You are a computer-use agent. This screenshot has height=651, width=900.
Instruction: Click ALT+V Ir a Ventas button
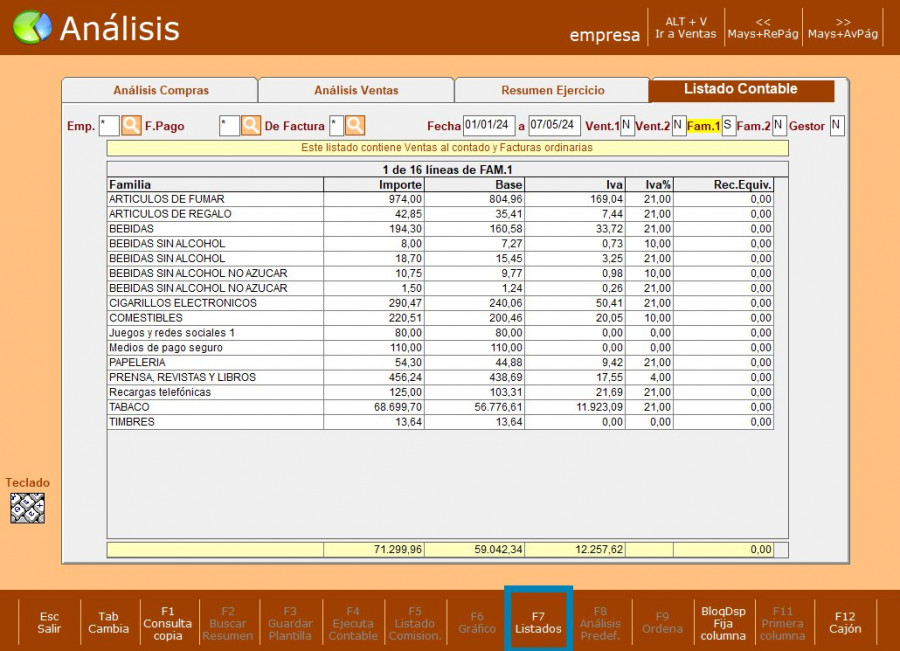coord(686,27)
